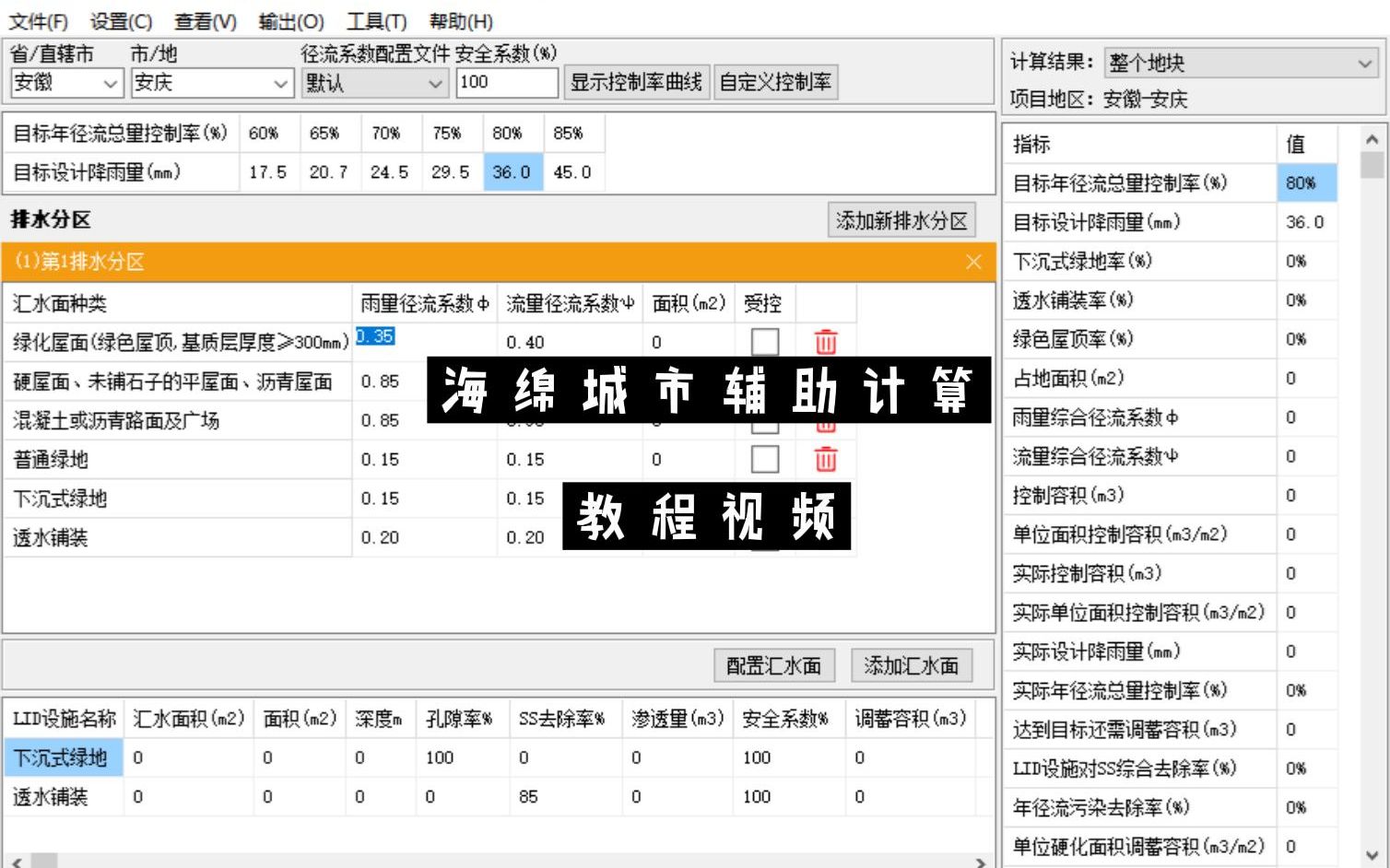1390x868 pixels.
Task: Open the 输出(O) menu
Action: (x=290, y=21)
